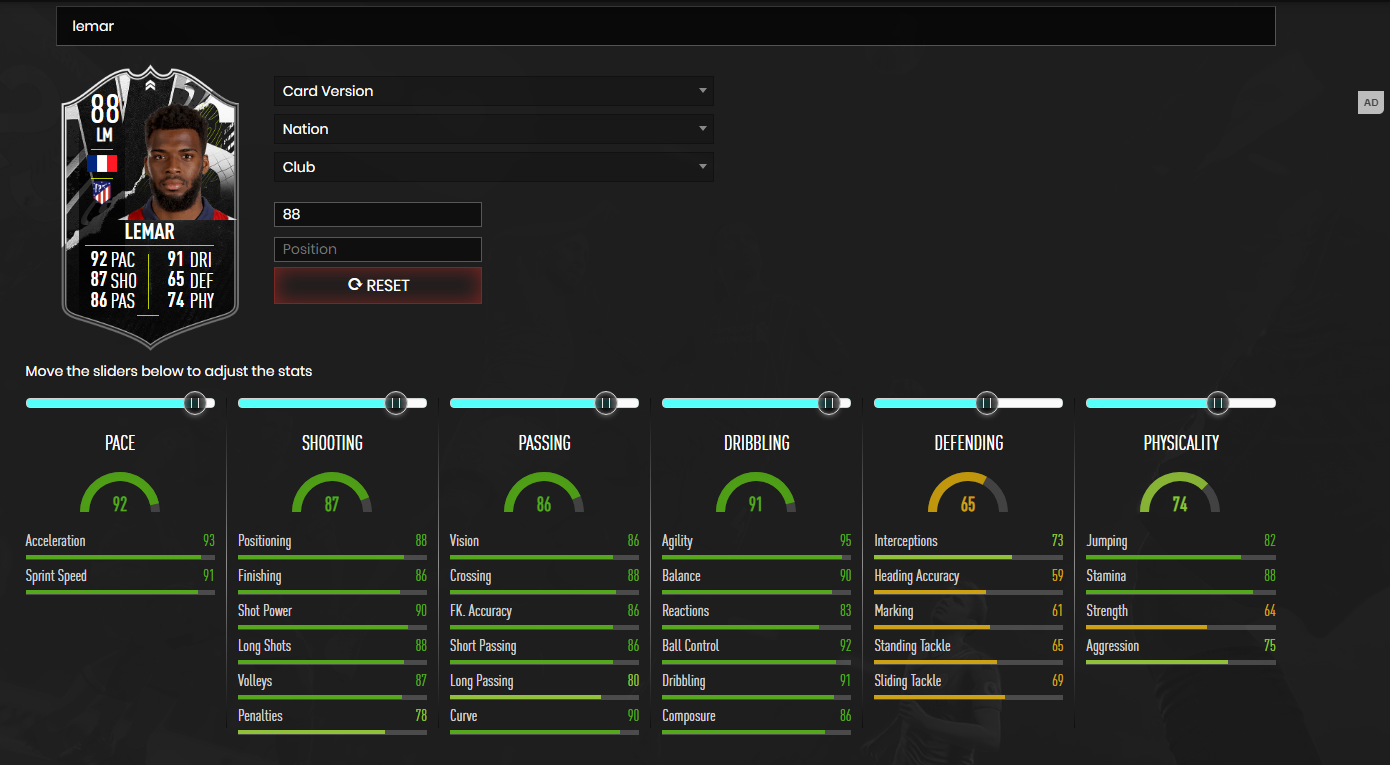Viewport: 1390px width, 765px height.
Task: Click the Agility stat label
Action: [678, 541]
